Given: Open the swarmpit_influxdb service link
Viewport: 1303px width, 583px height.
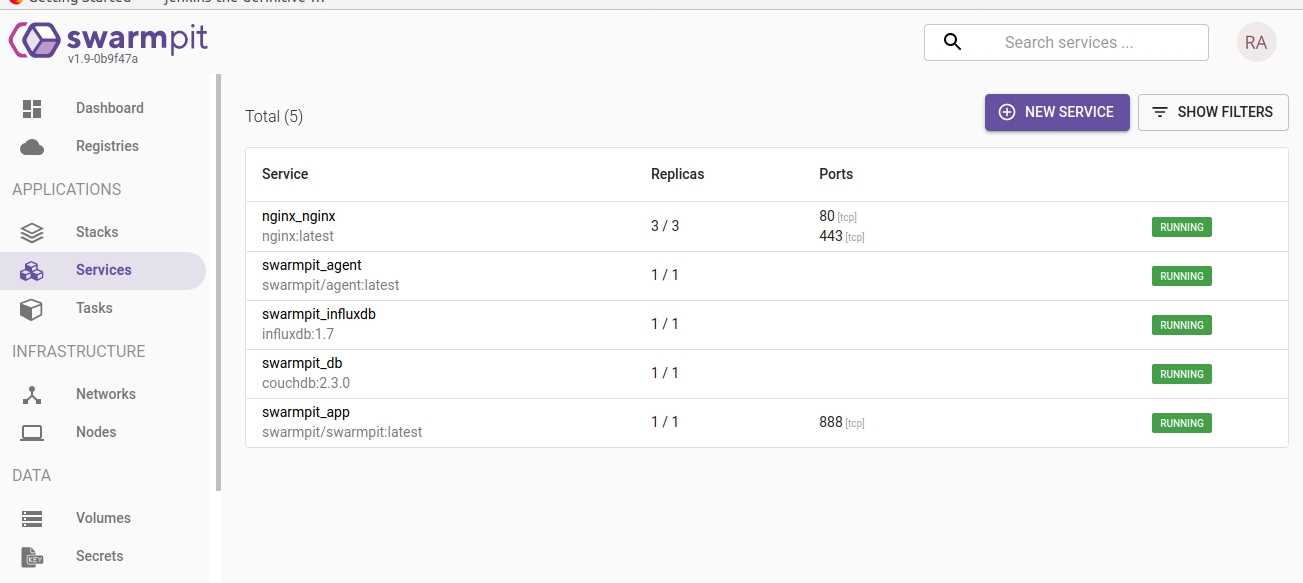Looking at the screenshot, I should click(318, 313).
